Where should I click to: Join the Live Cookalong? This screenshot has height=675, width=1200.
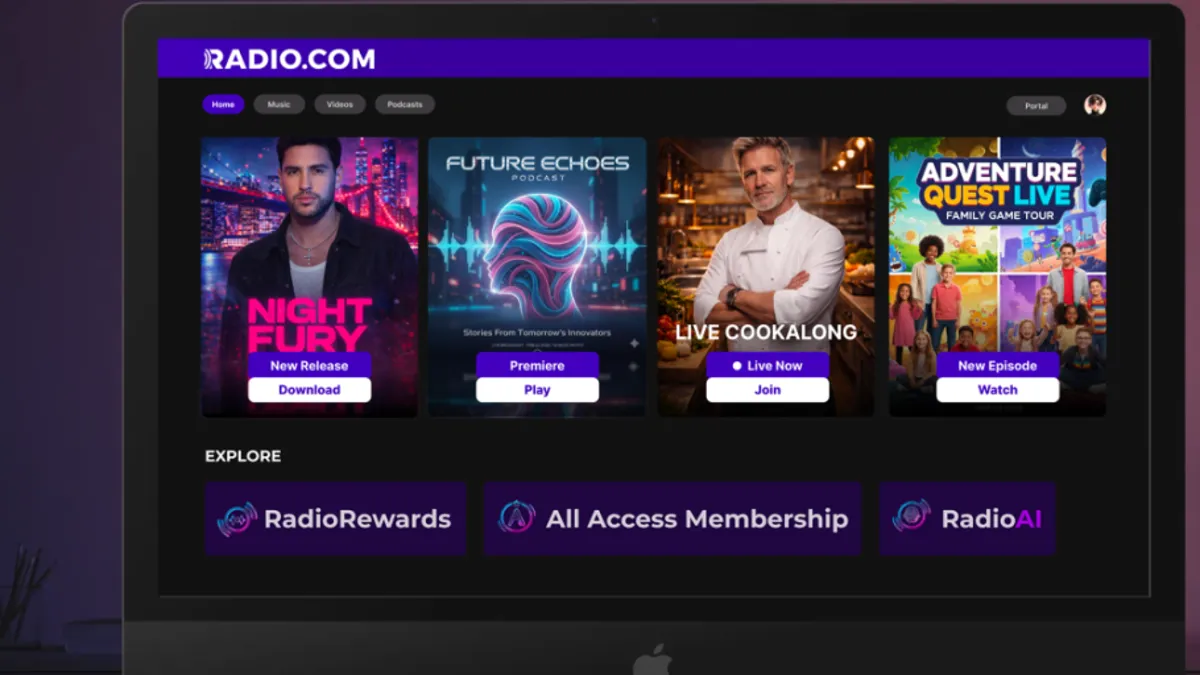(767, 390)
